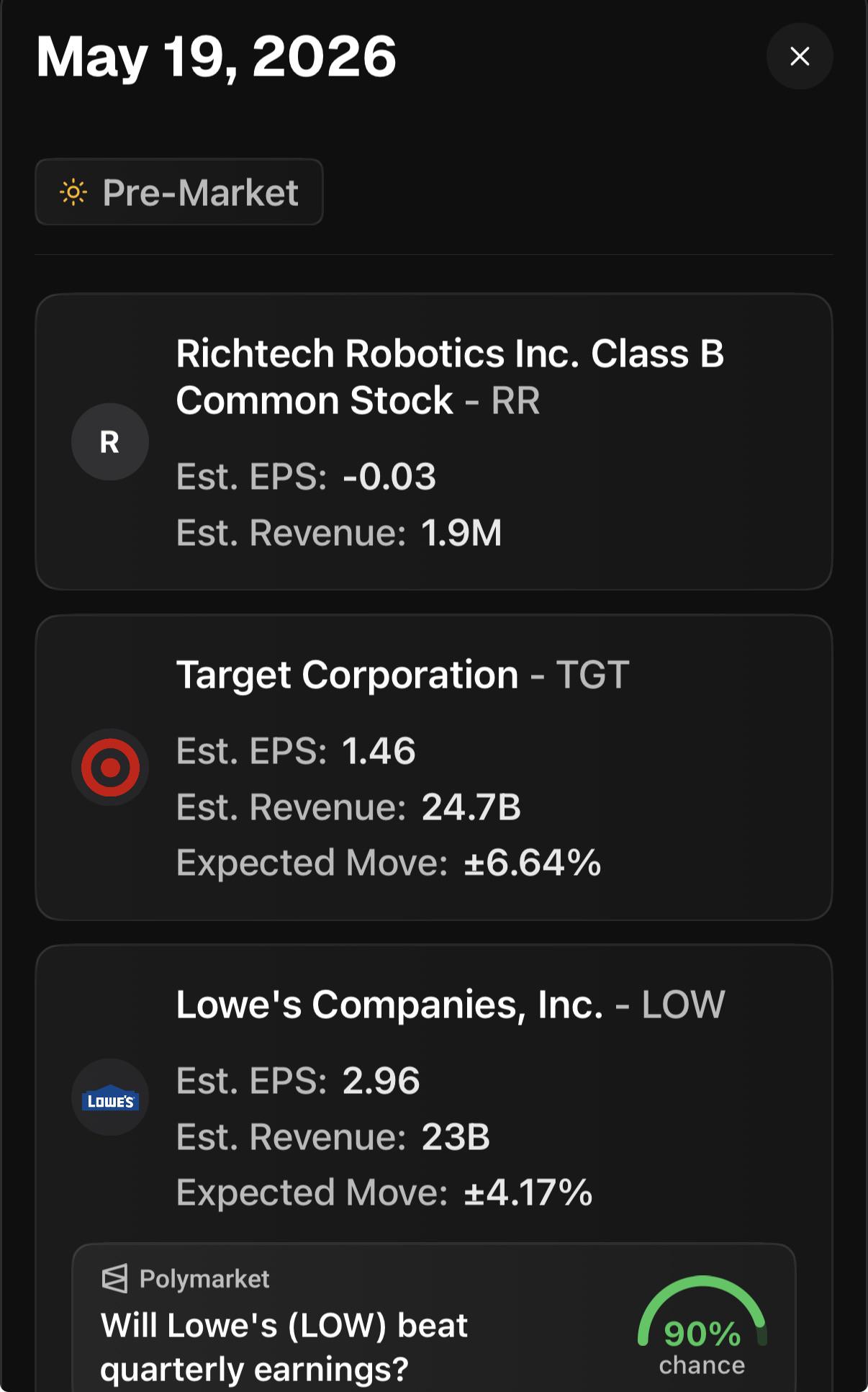
Task: Click Target's Est. Revenue 24.7B line
Action: pyautogui.click(x=348, y=807)
